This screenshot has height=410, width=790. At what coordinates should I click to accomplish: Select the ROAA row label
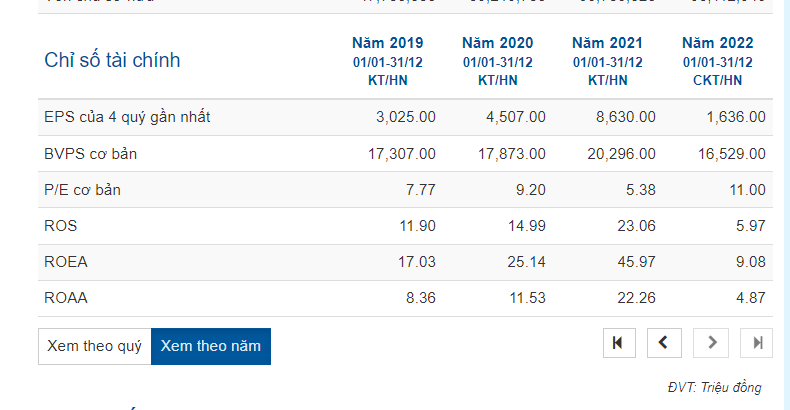66,297
